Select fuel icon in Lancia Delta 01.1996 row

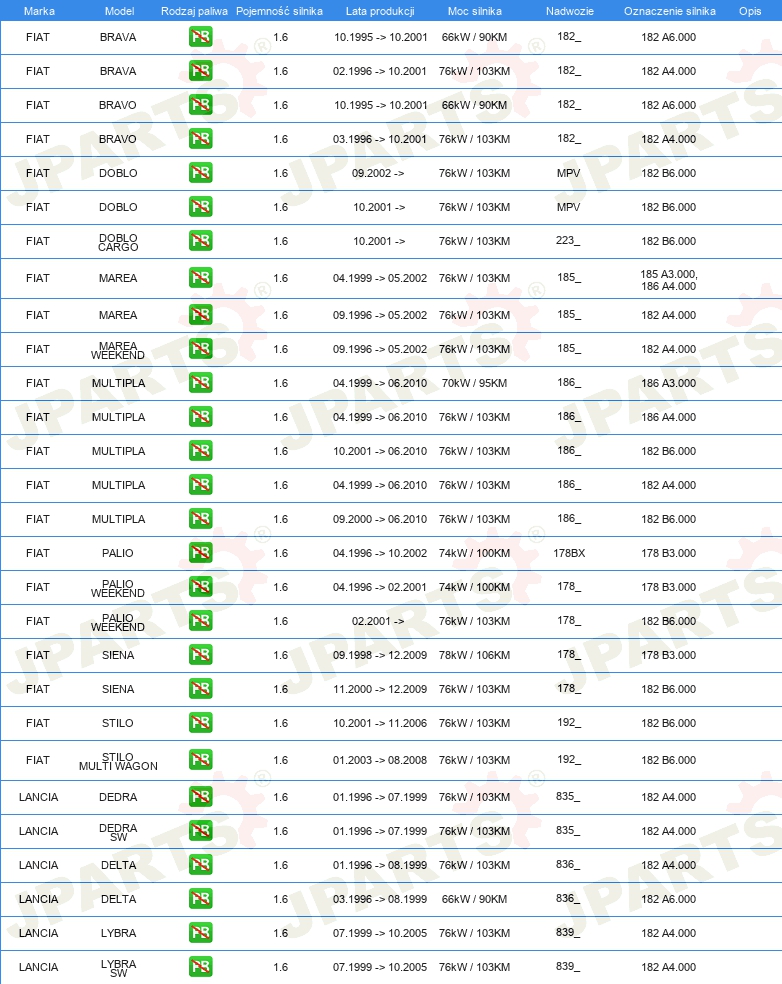(x=200, y=865)
